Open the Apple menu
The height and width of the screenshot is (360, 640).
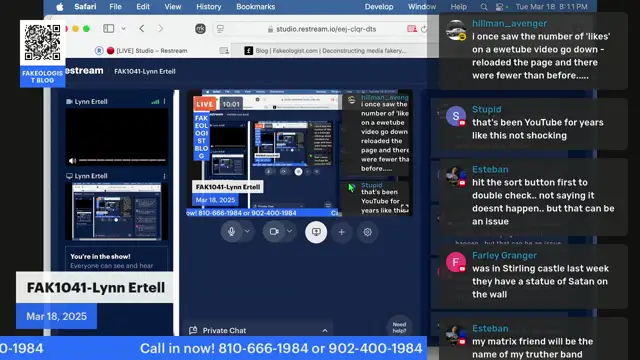[x=60, y=7]
